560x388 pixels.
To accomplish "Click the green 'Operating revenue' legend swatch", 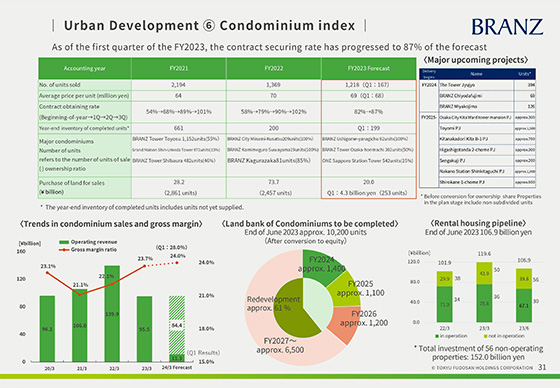I will click(64, 242).
